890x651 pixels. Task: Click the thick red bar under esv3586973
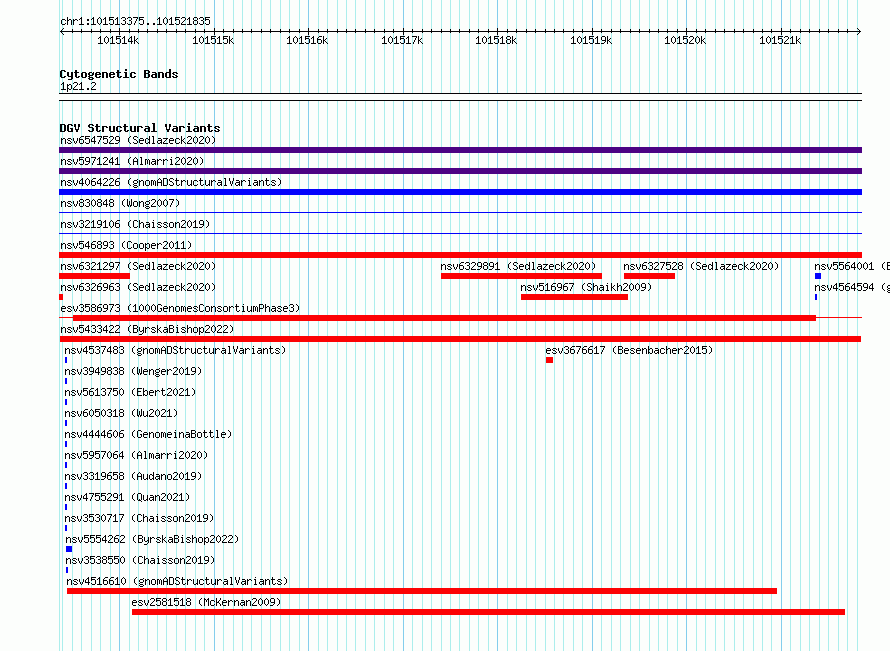tap(444, 318)
